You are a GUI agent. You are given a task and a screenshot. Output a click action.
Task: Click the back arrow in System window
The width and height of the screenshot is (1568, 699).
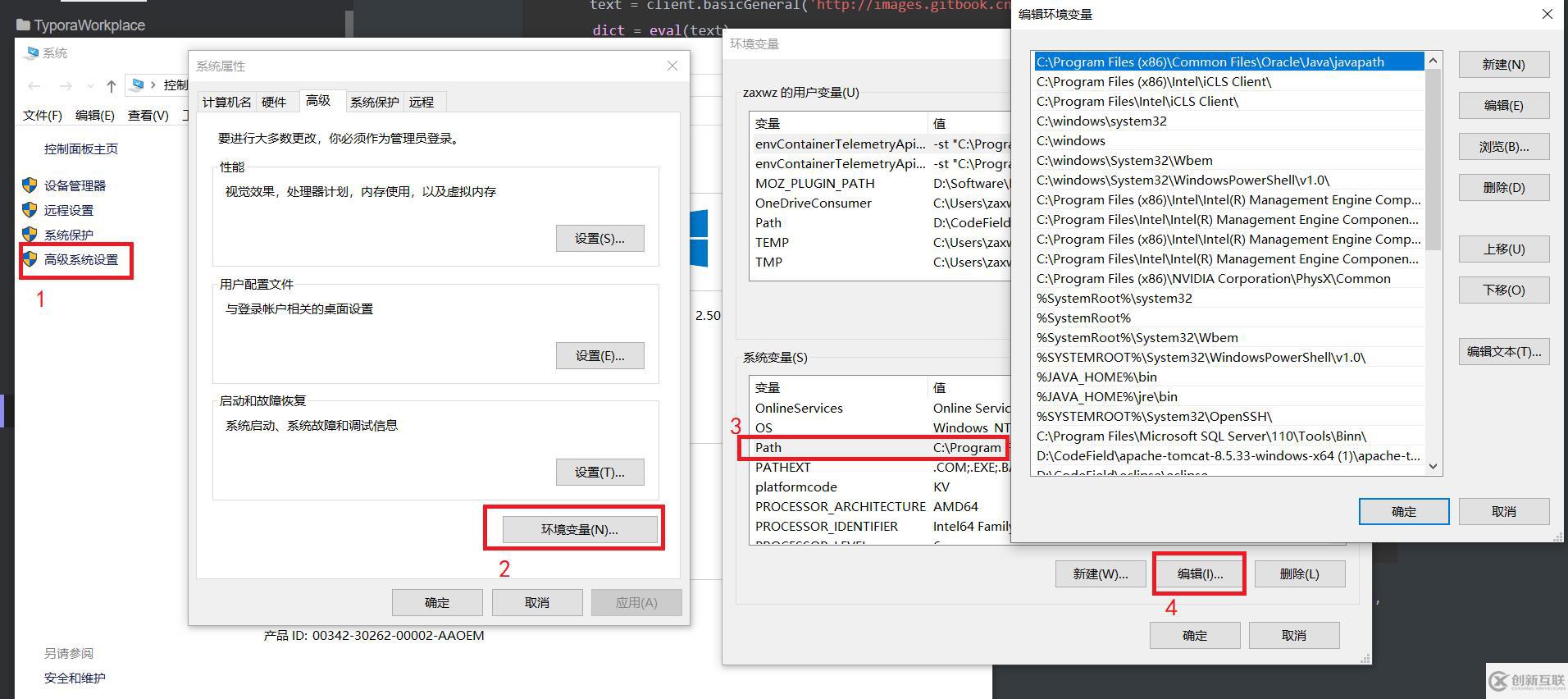point(34,85)
